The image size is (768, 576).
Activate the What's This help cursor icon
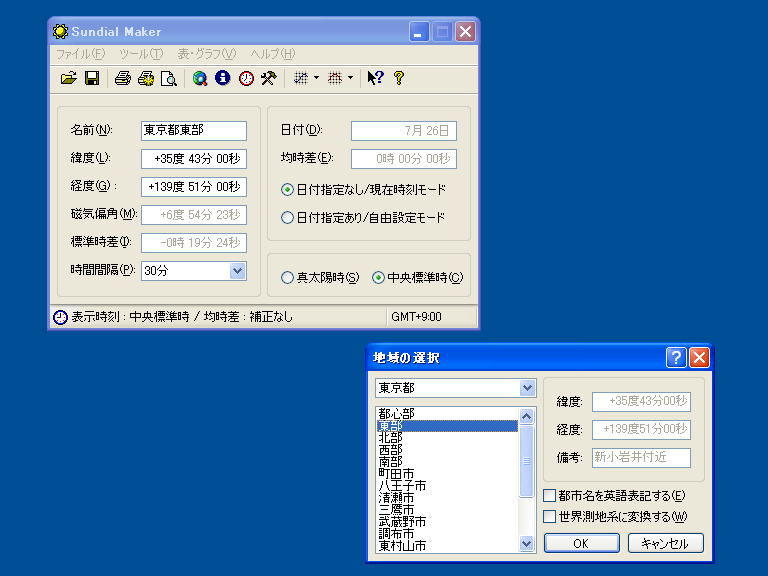tap(375, 78)
